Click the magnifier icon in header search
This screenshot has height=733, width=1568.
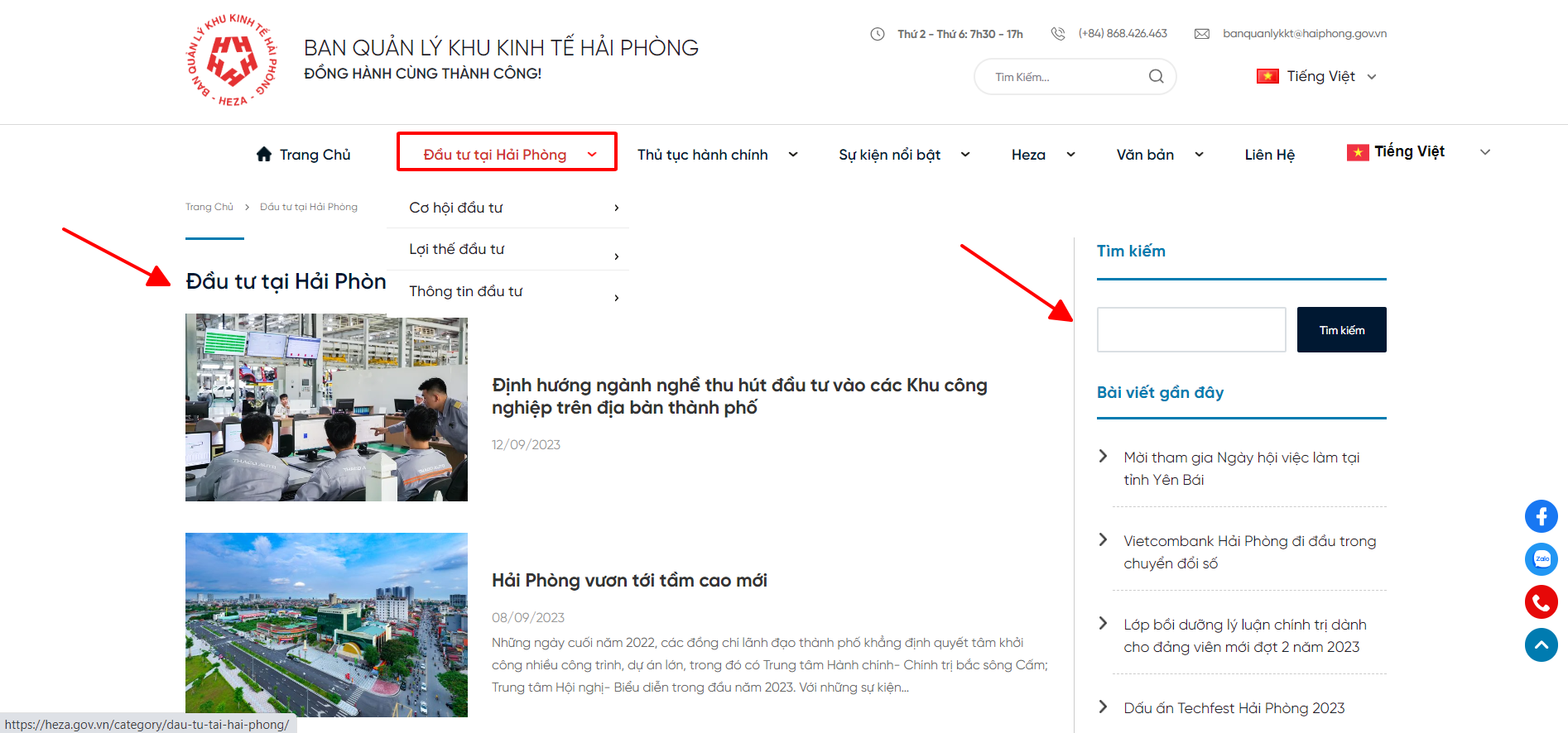click(x=1156, y=77)
